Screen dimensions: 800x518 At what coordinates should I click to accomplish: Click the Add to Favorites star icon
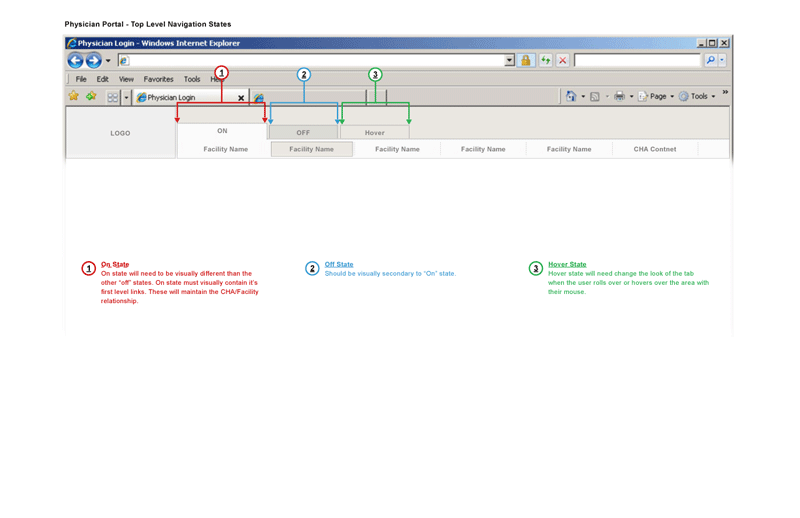tap(91, 96)
